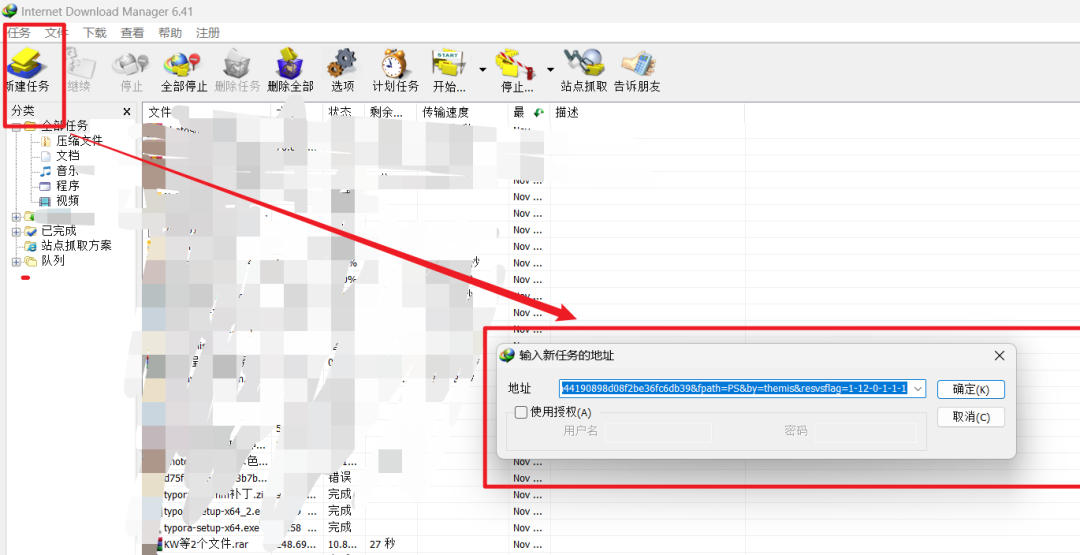Open the 文件 menu
This screenshot has width=1080, height=555.
[x=56, y=32]
